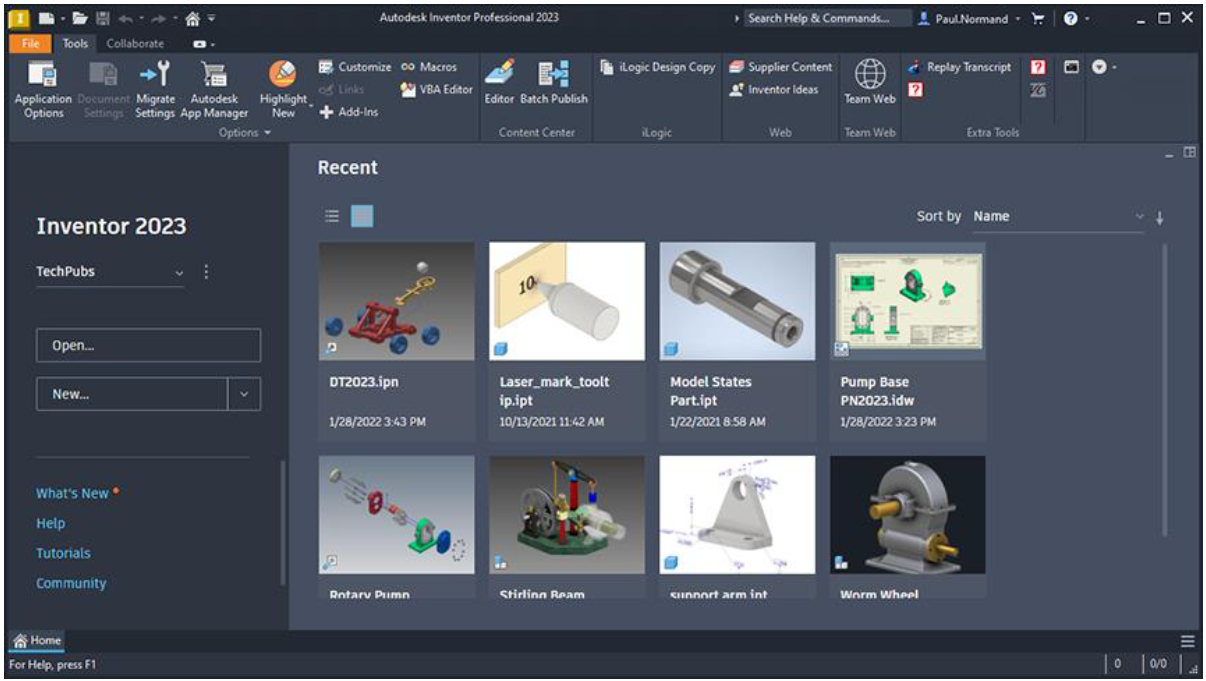Open the File tab

coord(30,44)
